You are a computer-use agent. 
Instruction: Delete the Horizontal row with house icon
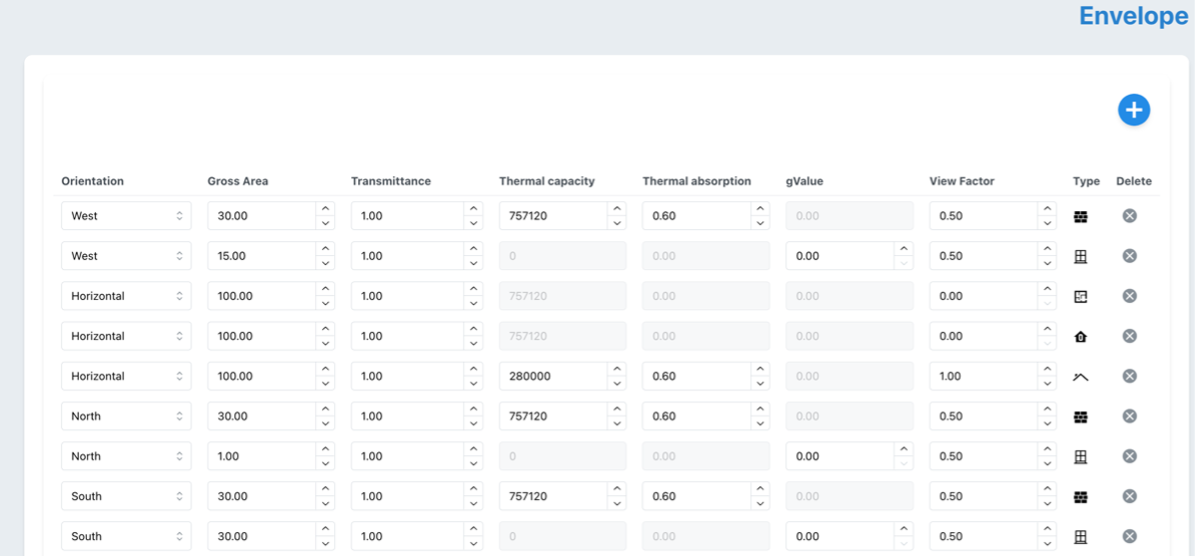(1130, 336)
